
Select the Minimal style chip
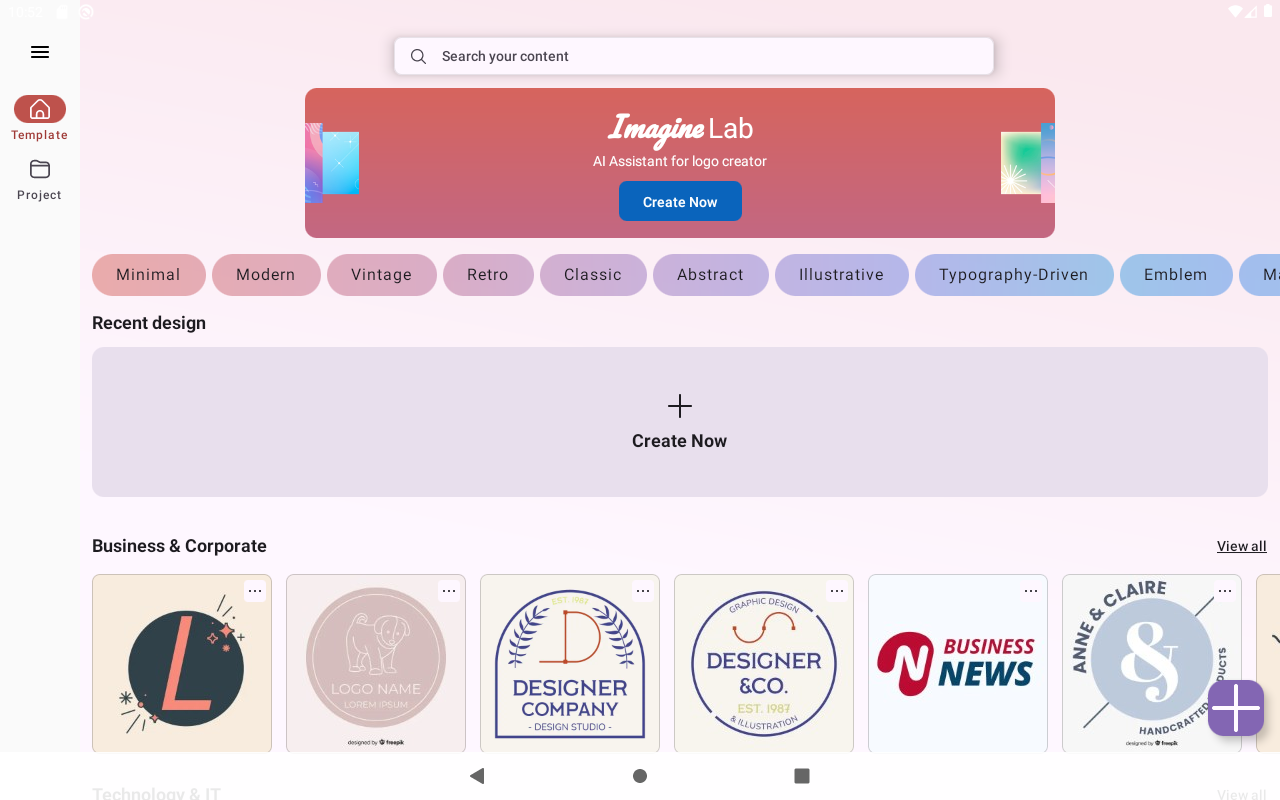[149, 275]
